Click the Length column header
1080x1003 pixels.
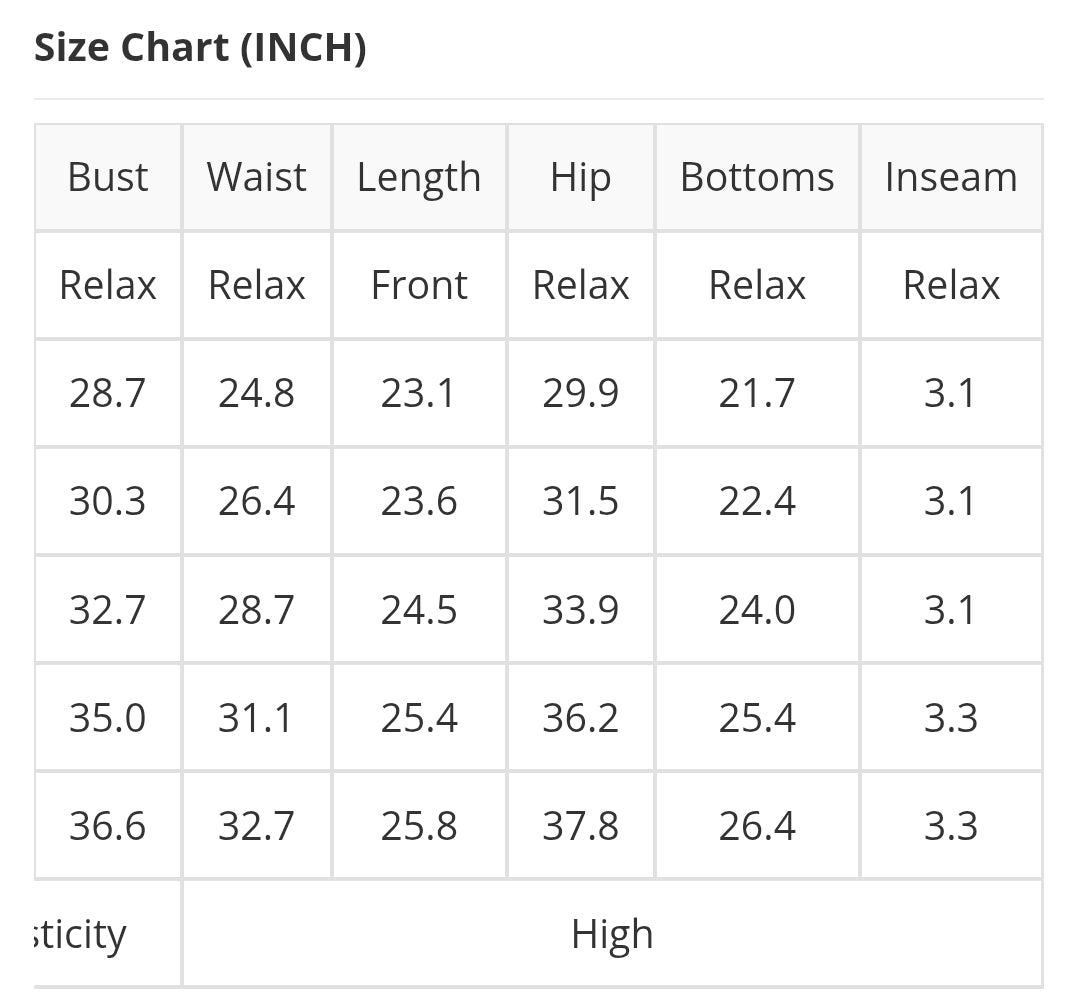pyautogui.click(x=419, y=178)
